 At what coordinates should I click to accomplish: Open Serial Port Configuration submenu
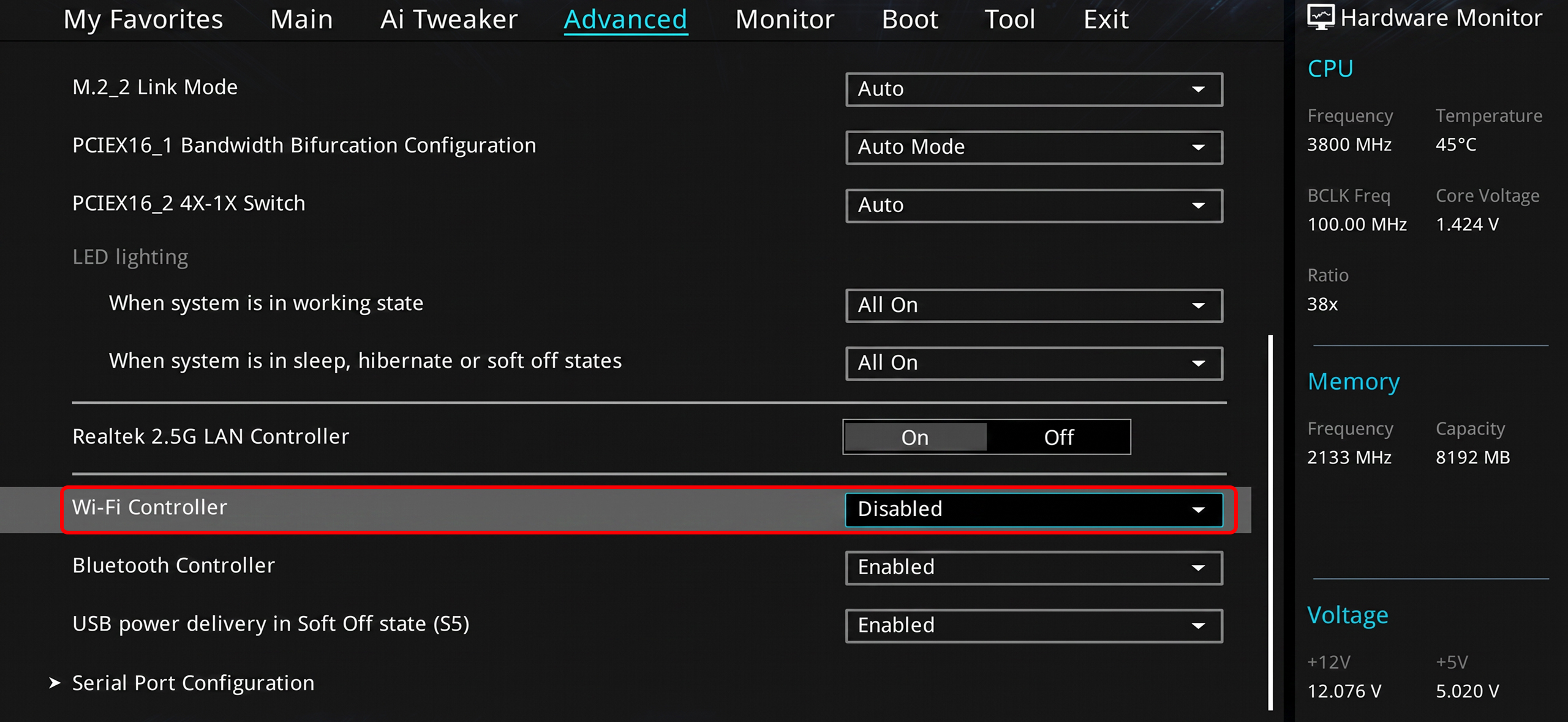pyautogui.click(x=194, y=683)
